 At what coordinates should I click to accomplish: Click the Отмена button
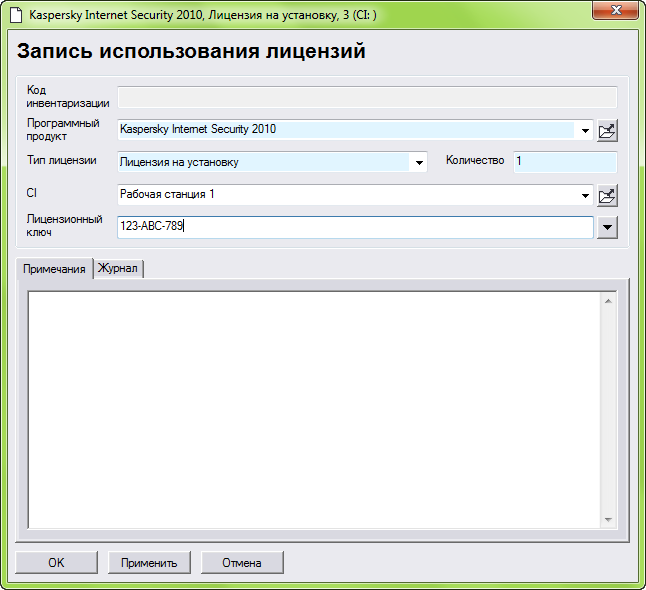click(242, 562)
